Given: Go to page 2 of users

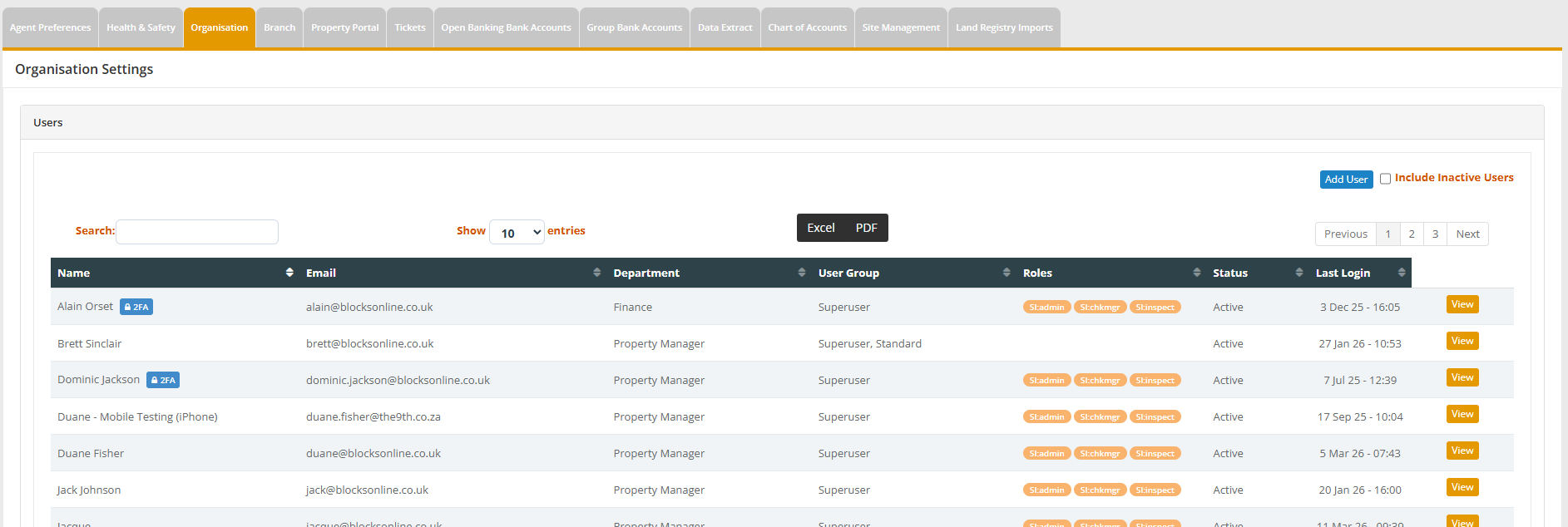Looking at the screenshot, I should point(1412,234).
